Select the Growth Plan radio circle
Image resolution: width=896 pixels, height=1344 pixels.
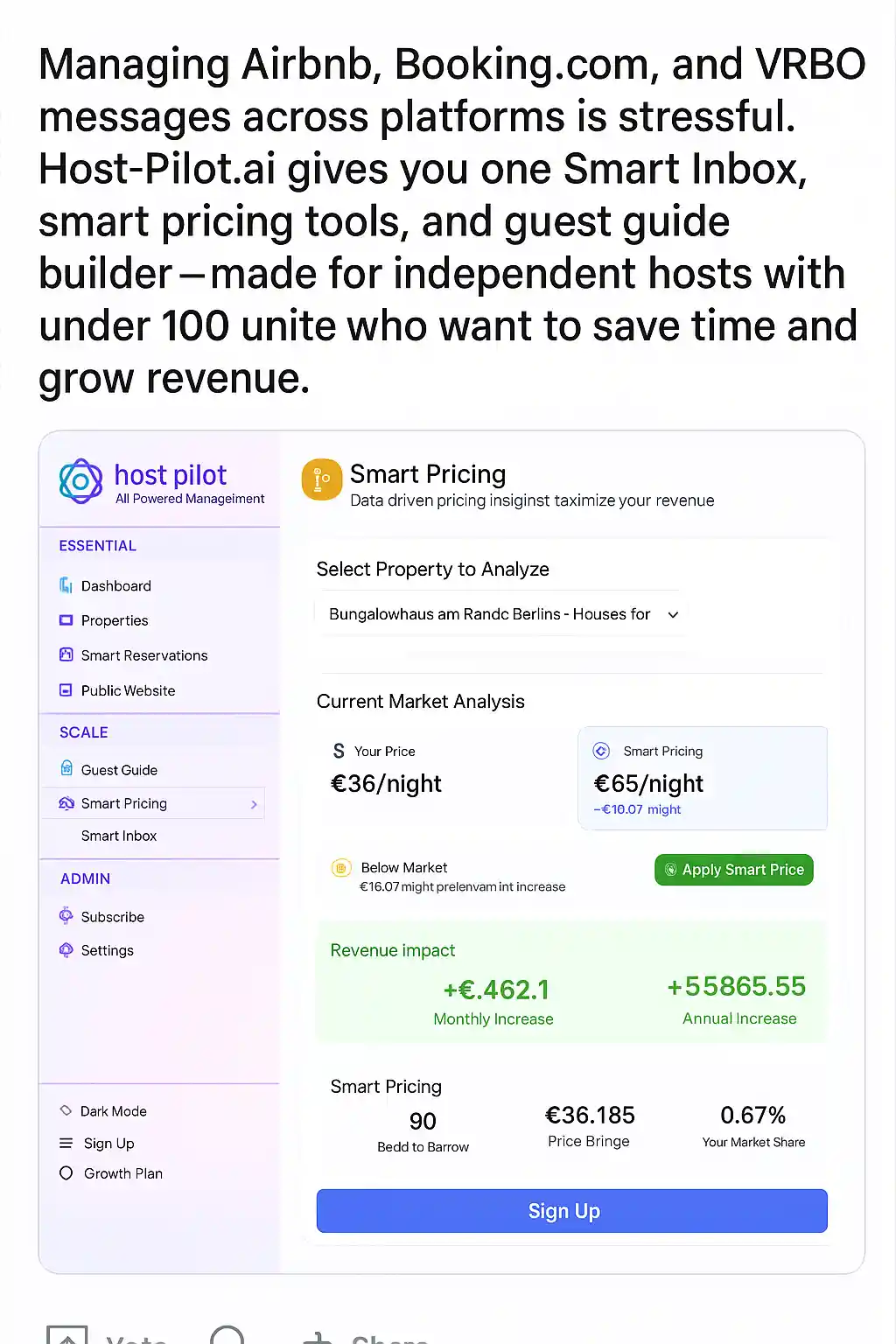[x=66, y=1173]
